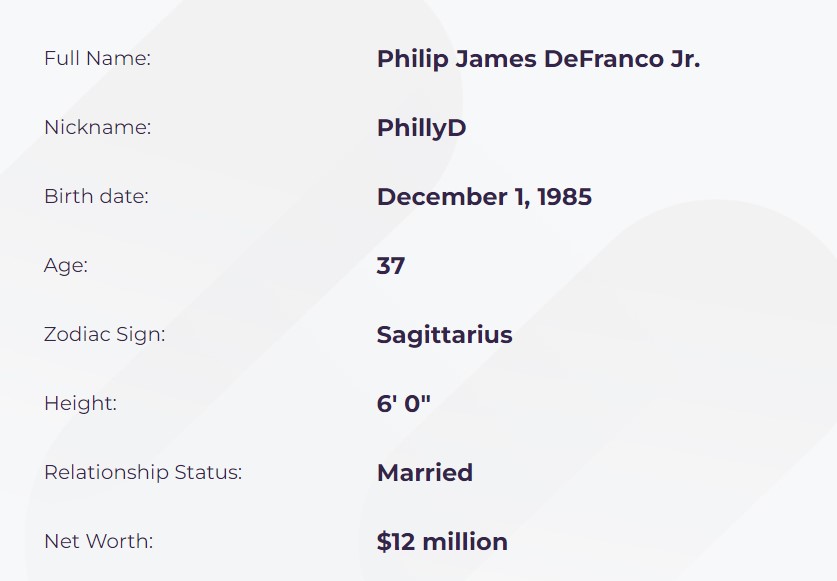Click the $12 million value
837x581 pixels.
[442, 541]
